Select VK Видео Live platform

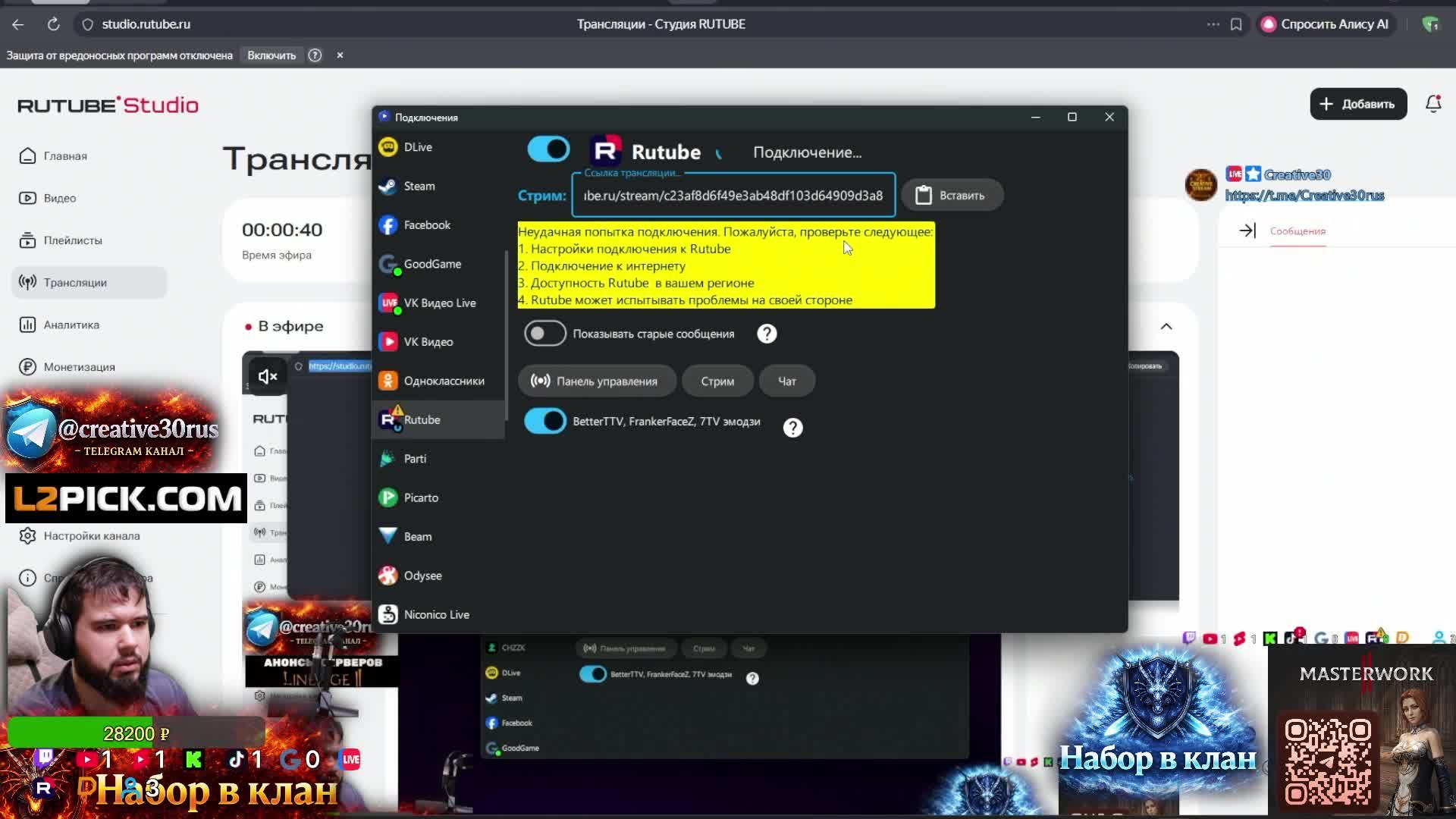tap(439, 303)
